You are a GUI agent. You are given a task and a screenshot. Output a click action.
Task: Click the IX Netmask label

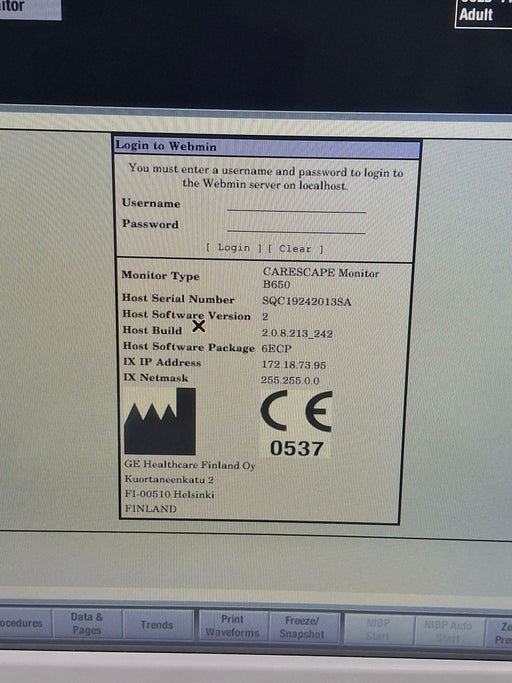pos(156,378)
